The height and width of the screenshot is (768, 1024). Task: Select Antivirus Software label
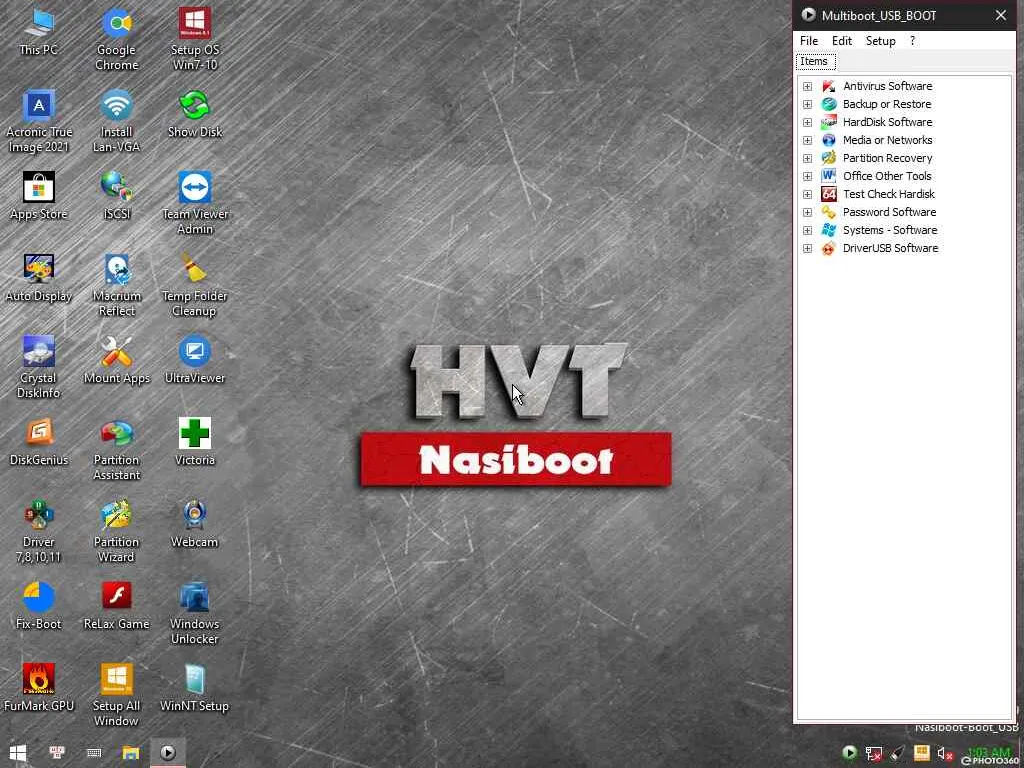coord(888,86)
